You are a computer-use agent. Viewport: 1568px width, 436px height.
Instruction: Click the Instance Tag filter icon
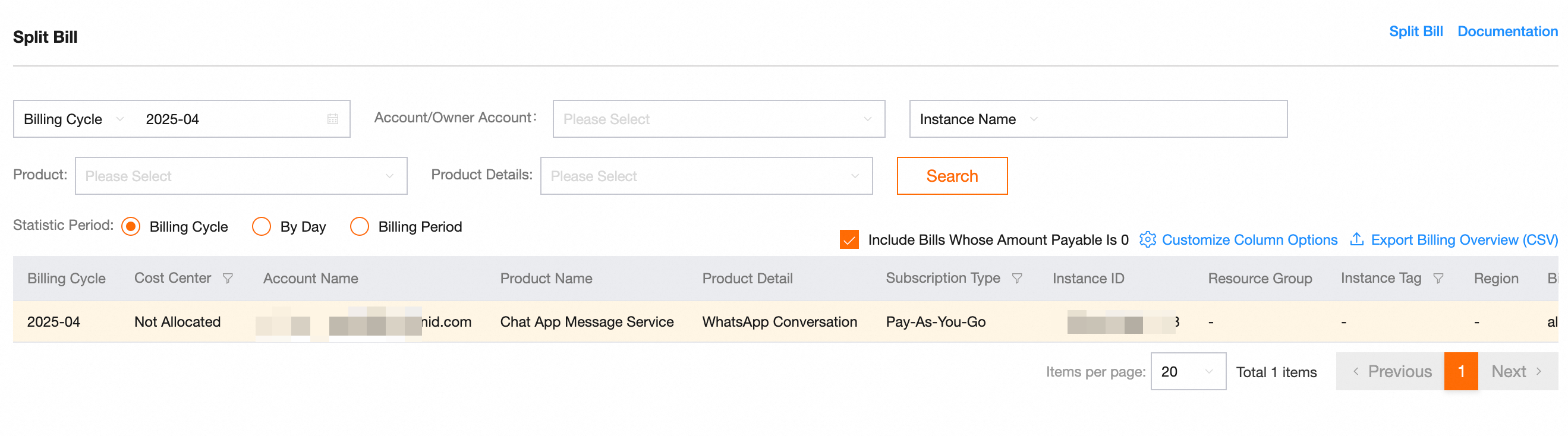click(x=1438, y=279)
